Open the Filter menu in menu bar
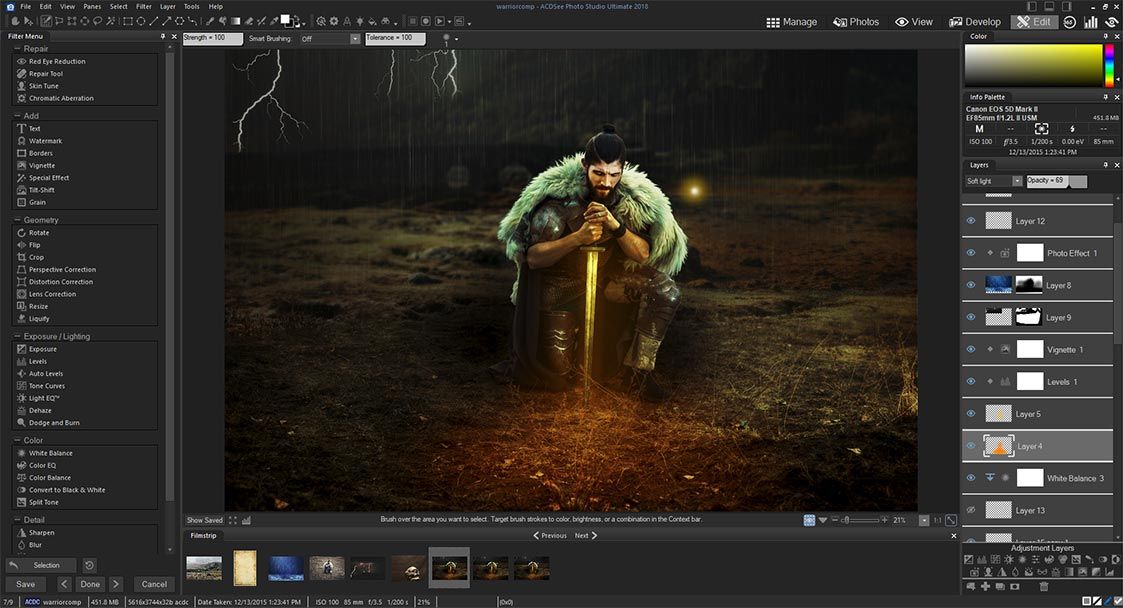This screenshot has width=1123, height=608. pos(144,6)
